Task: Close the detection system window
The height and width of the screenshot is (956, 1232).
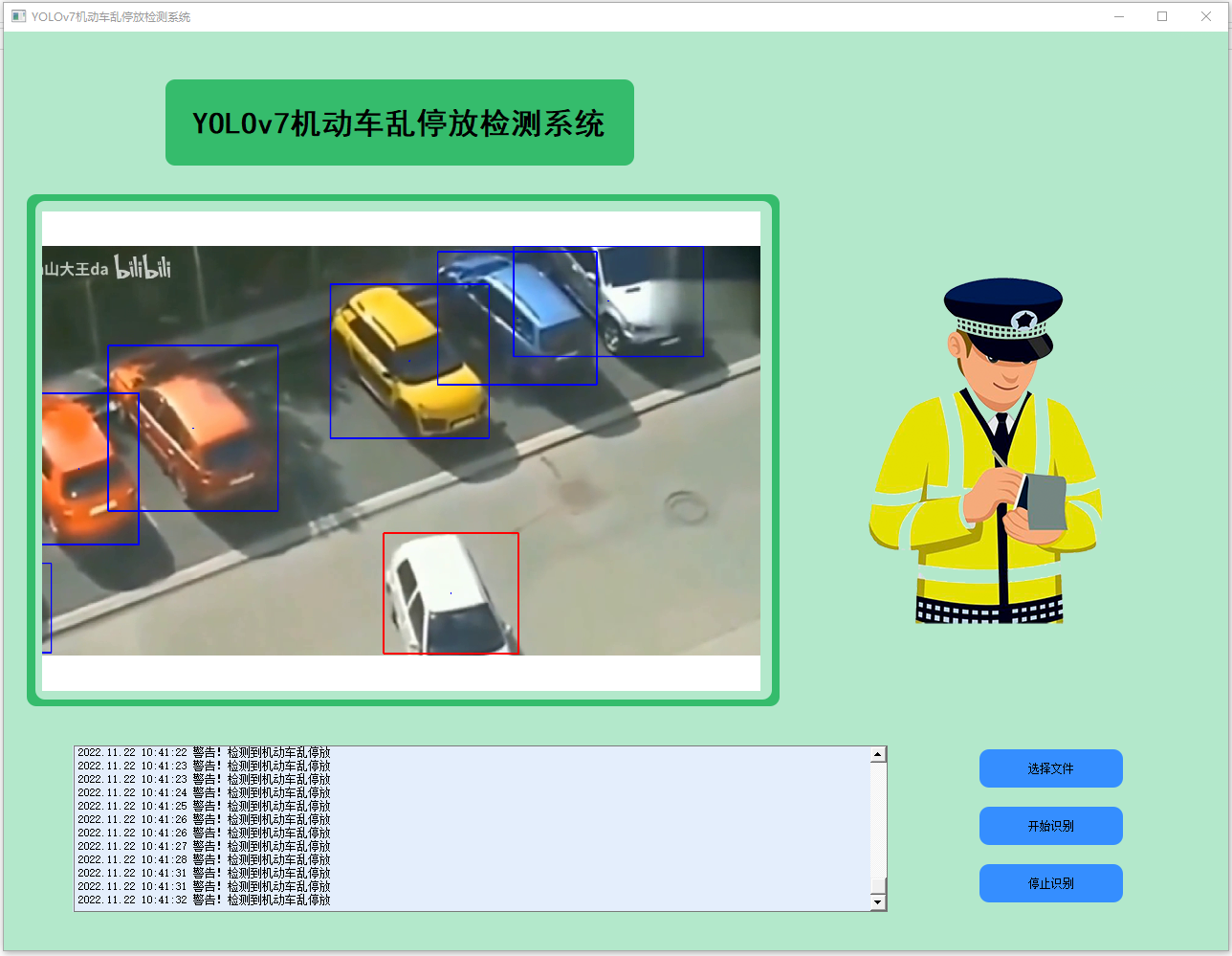Action: coord(1206,16)
